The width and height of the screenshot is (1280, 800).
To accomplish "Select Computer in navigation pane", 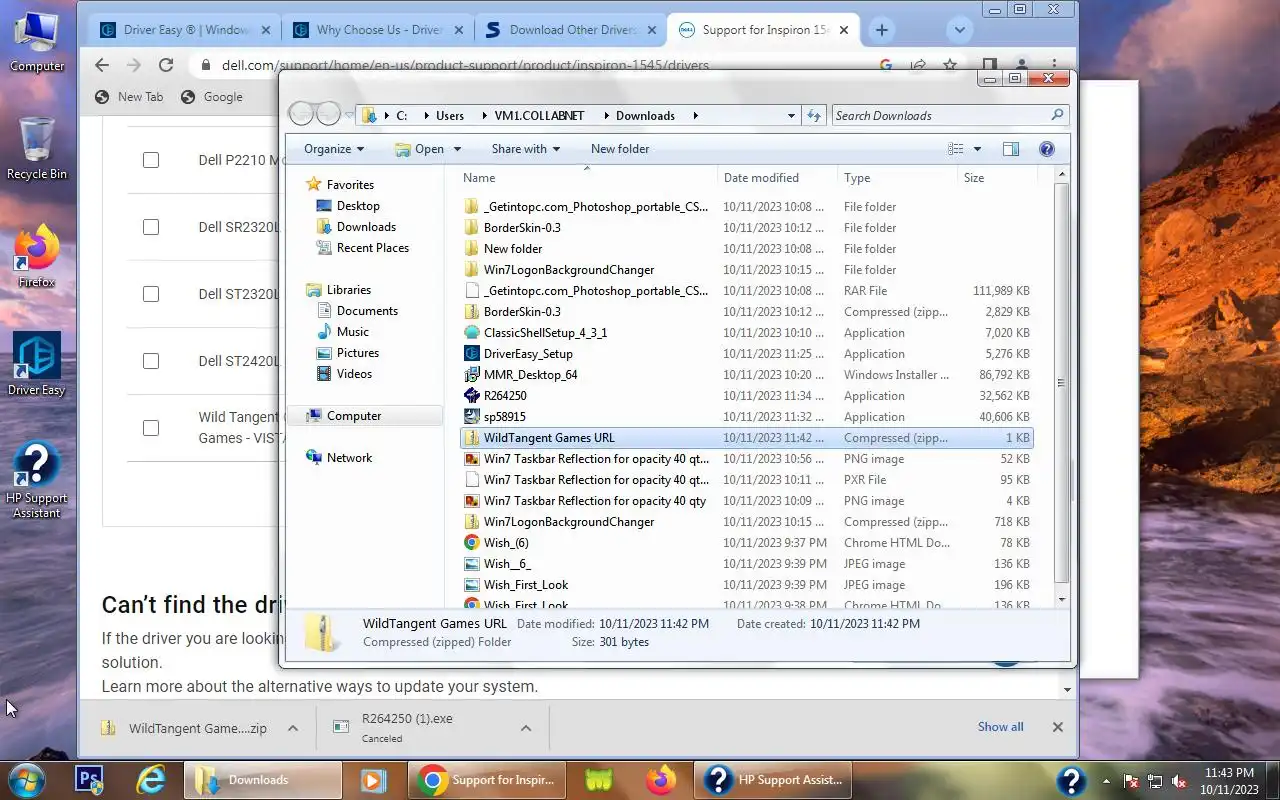I will click(x=344, y=416).
